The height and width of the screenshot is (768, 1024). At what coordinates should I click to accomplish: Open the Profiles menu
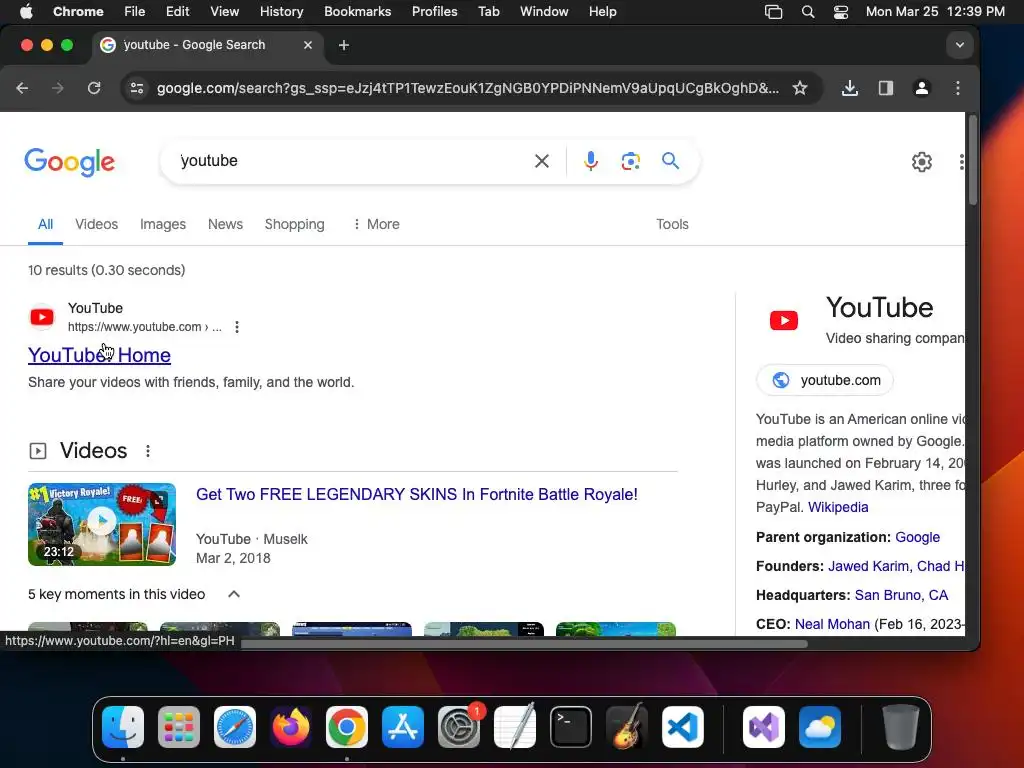pyautogui.click(x=434, y=12)
